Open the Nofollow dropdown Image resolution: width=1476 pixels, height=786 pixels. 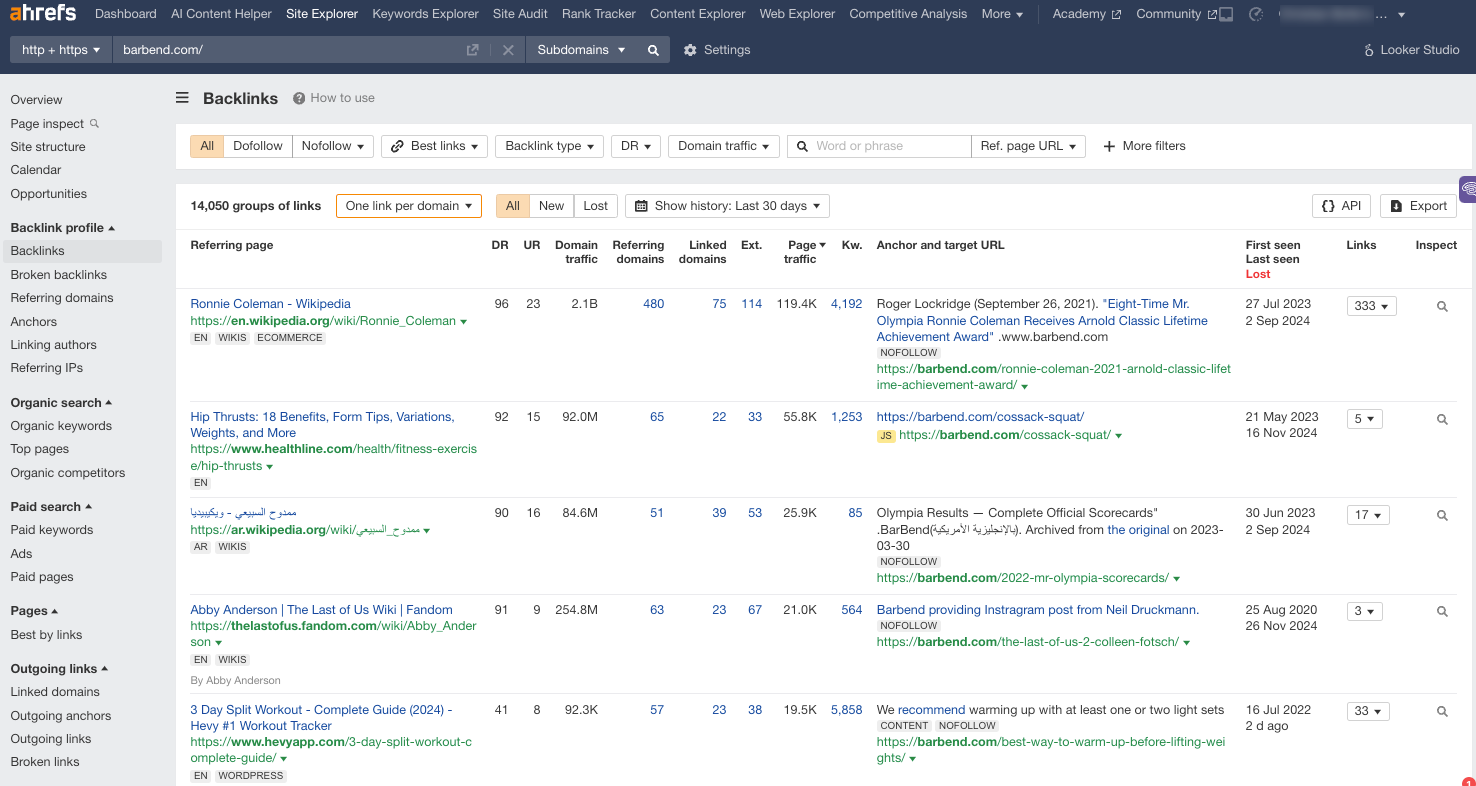333,146
